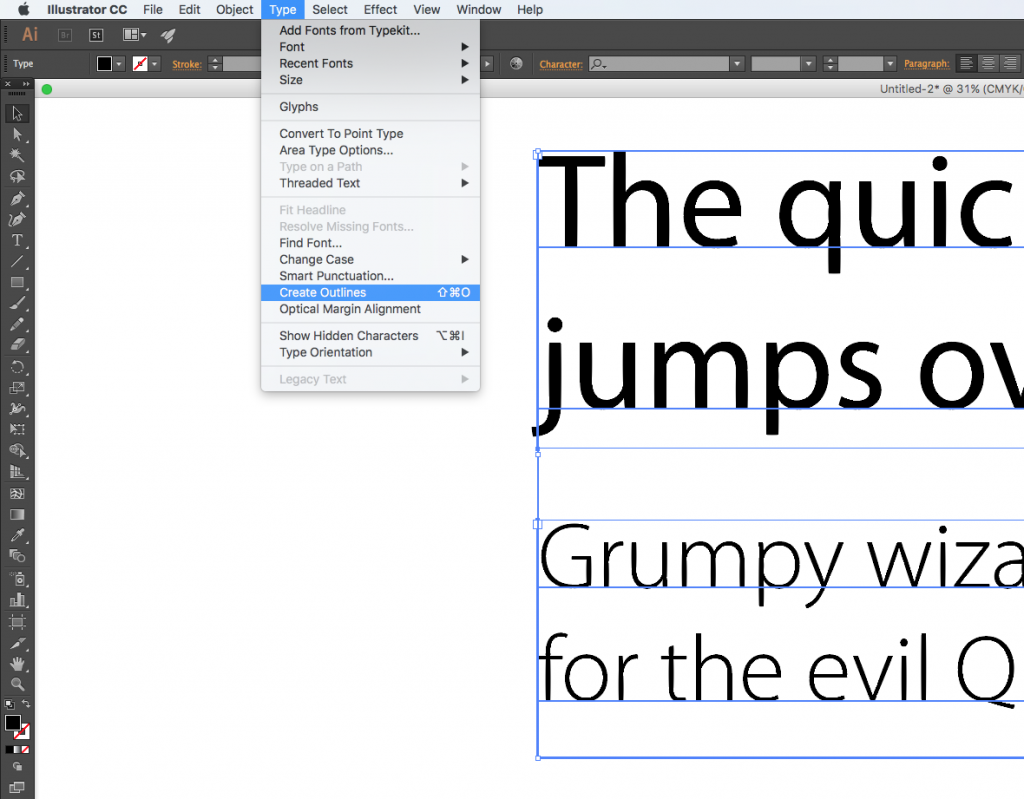Activate the Rotate tool
Image resolution: width=1024 pixels, height=799 pixels.
pyautogui.click(x=17, y=367)
